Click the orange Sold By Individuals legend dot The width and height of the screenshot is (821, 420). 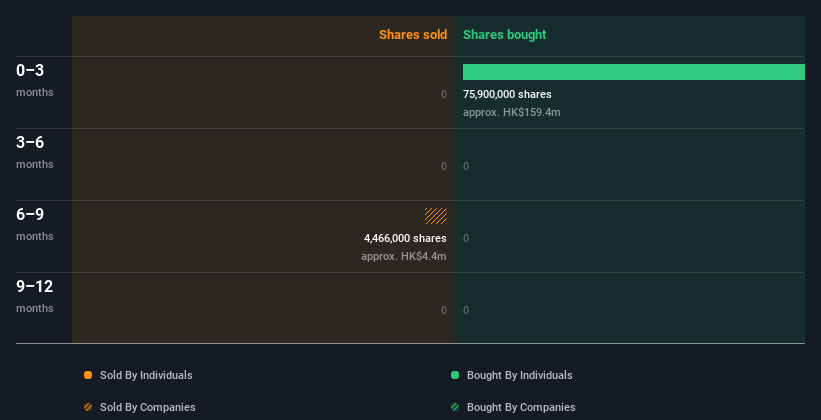88,375
